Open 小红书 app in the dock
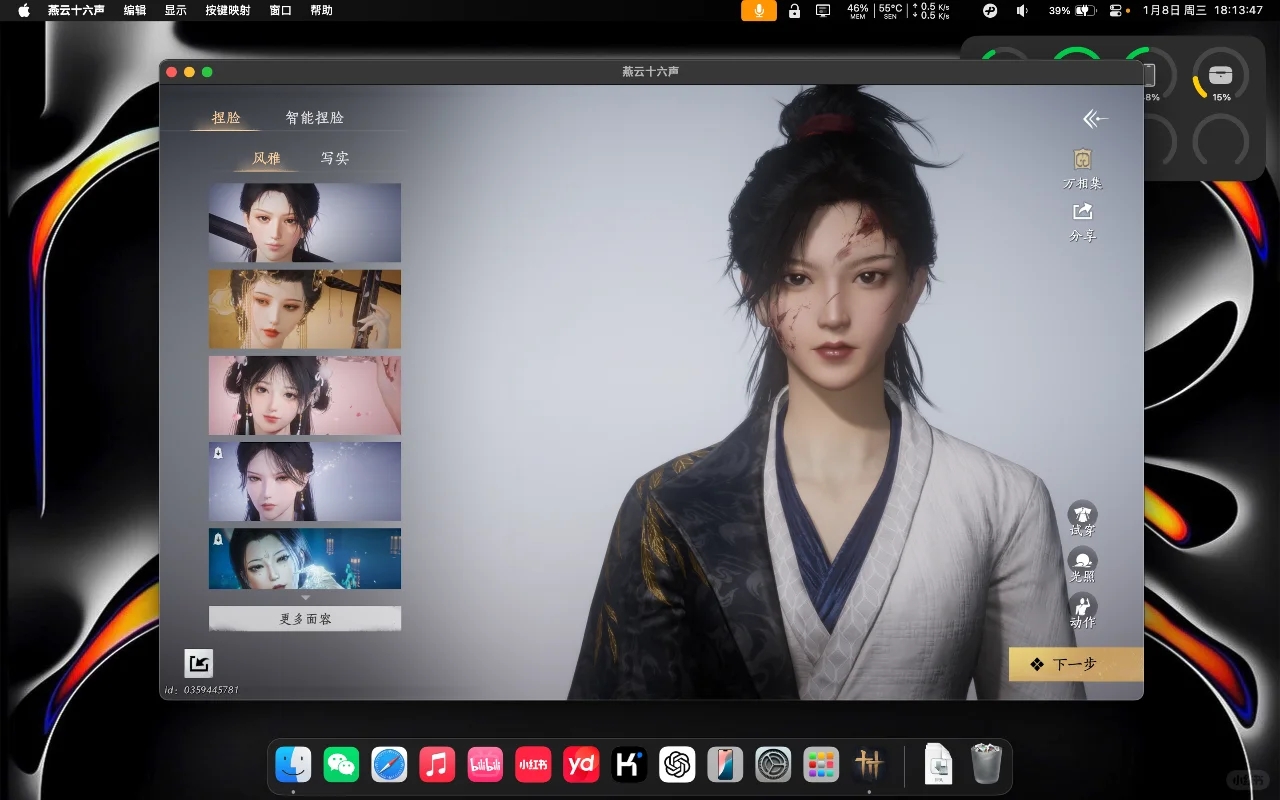The image size is (1280, 800). 533,766
